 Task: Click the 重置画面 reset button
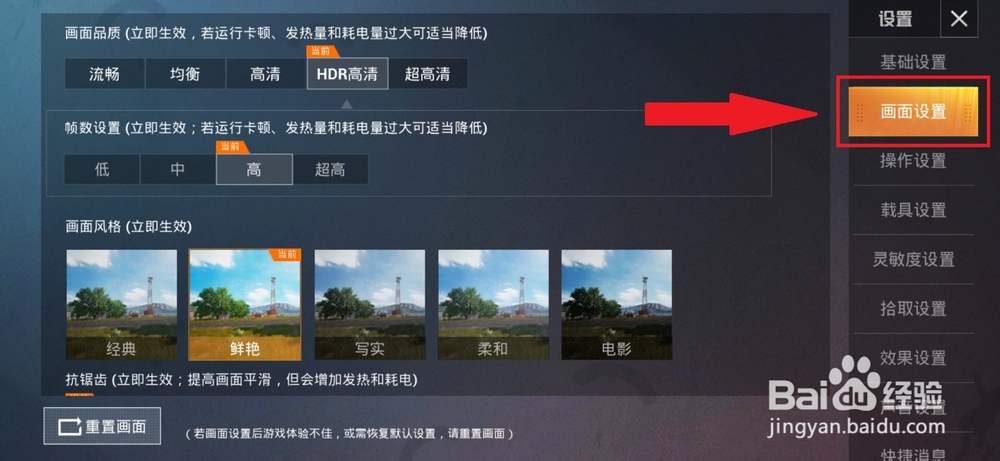[x=102, y=426]
